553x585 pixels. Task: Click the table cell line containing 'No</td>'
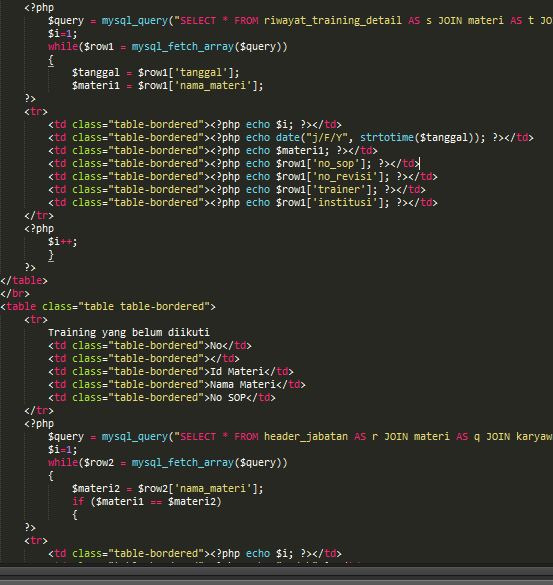pos(150,345)
